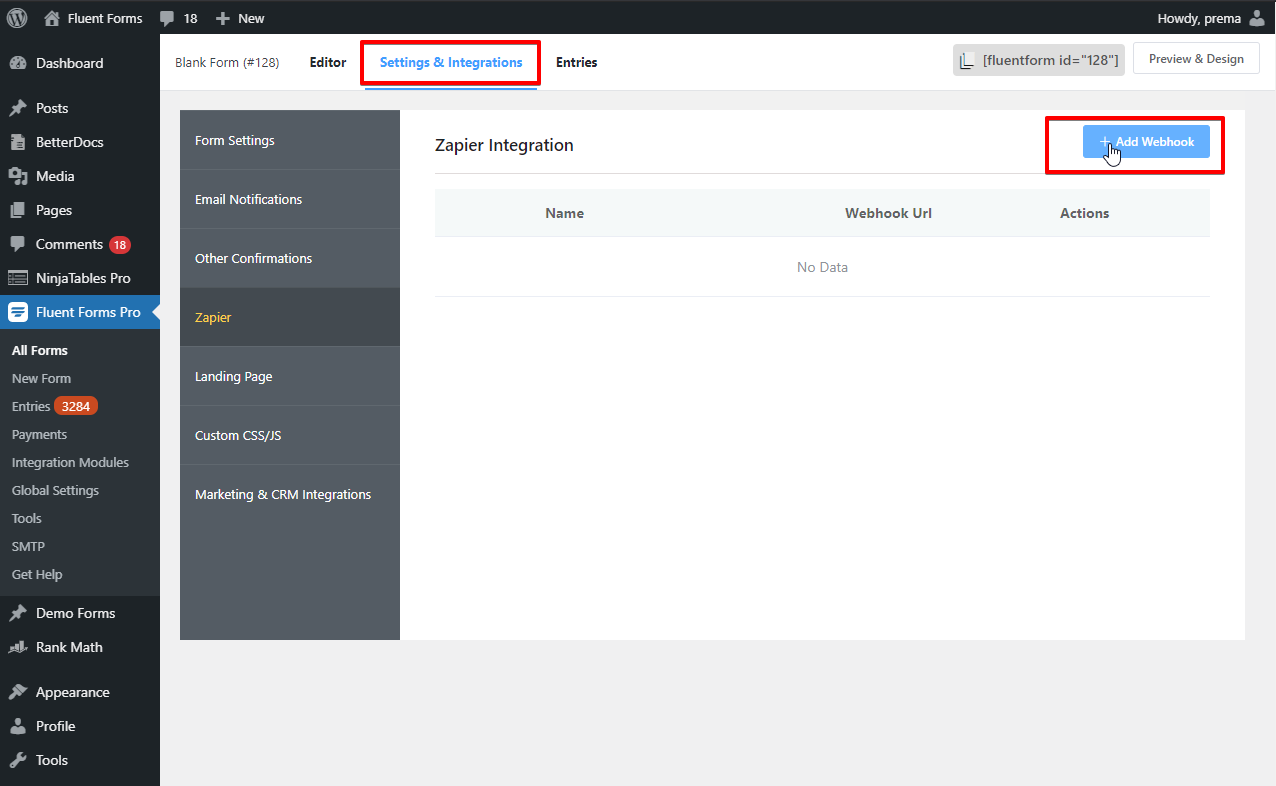Click the Add Webhook button
Viewport: 1276px width, 786px height.
(1146, 142)
